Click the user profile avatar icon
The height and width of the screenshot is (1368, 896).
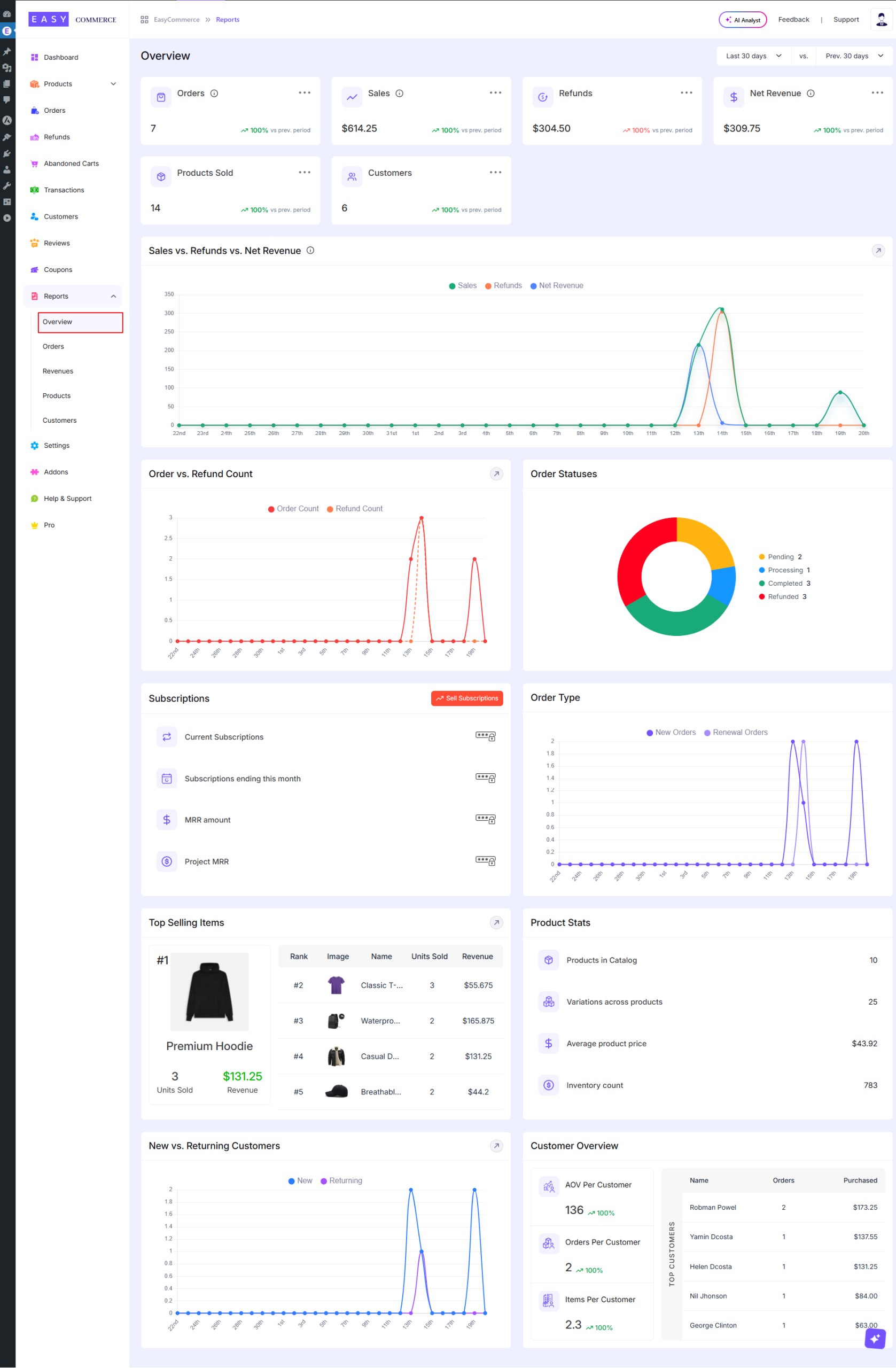pos(881,20)
